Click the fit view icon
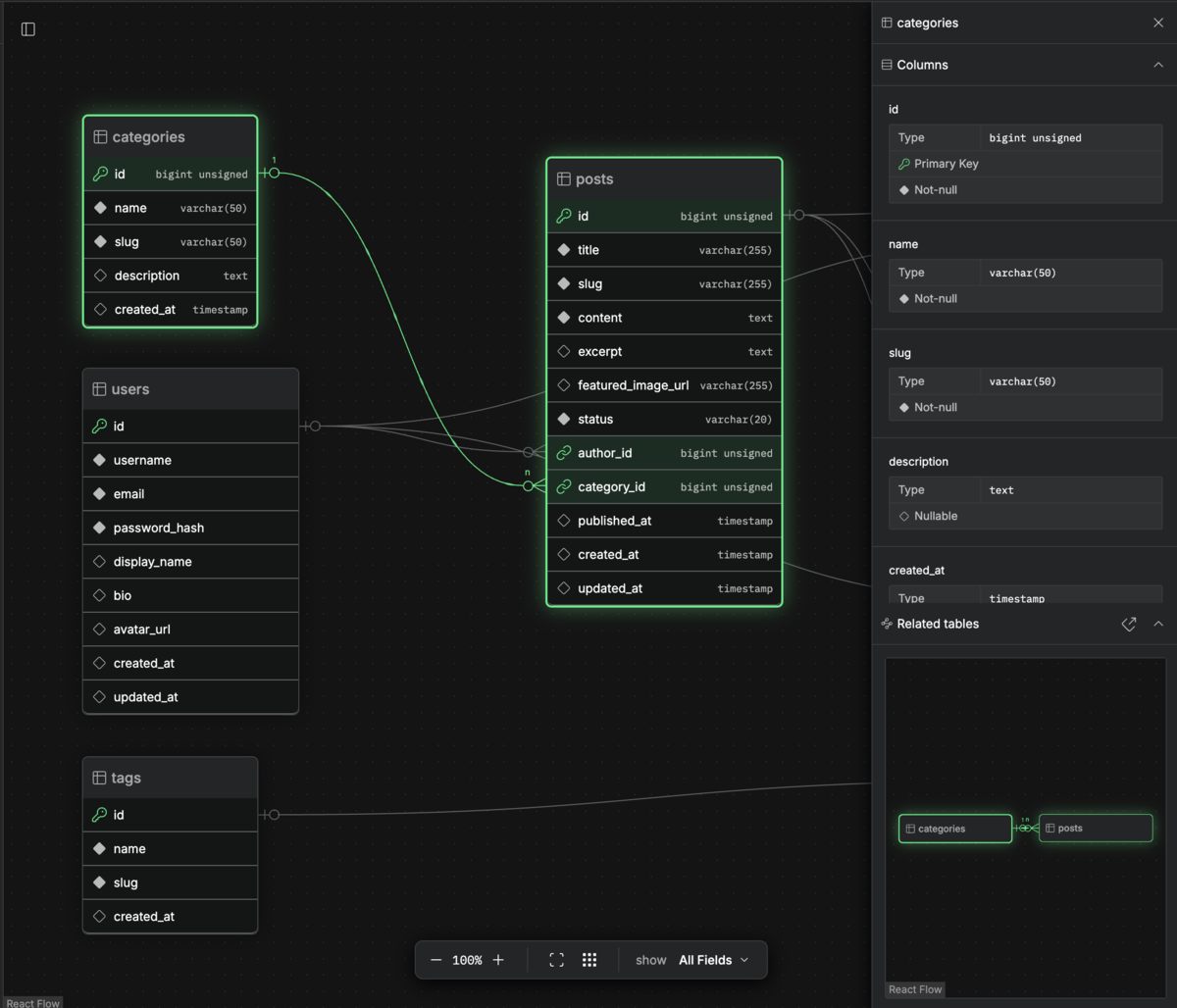 556,960
